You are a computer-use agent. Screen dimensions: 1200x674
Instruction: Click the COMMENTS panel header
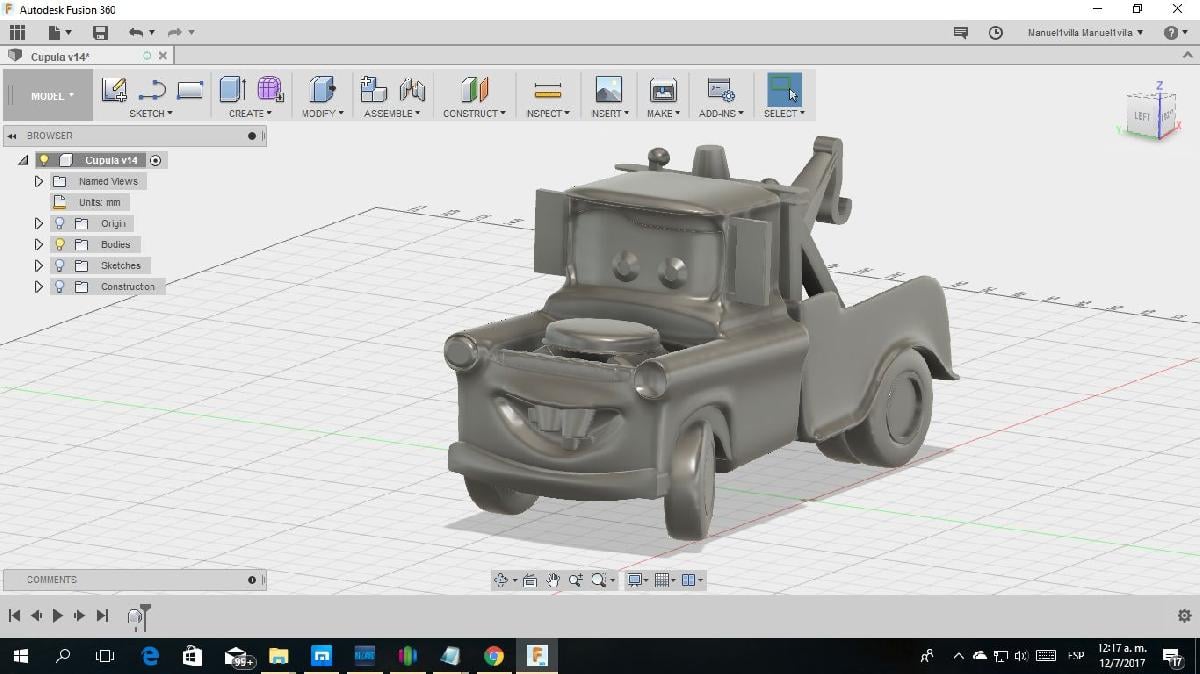pos(52,579)
